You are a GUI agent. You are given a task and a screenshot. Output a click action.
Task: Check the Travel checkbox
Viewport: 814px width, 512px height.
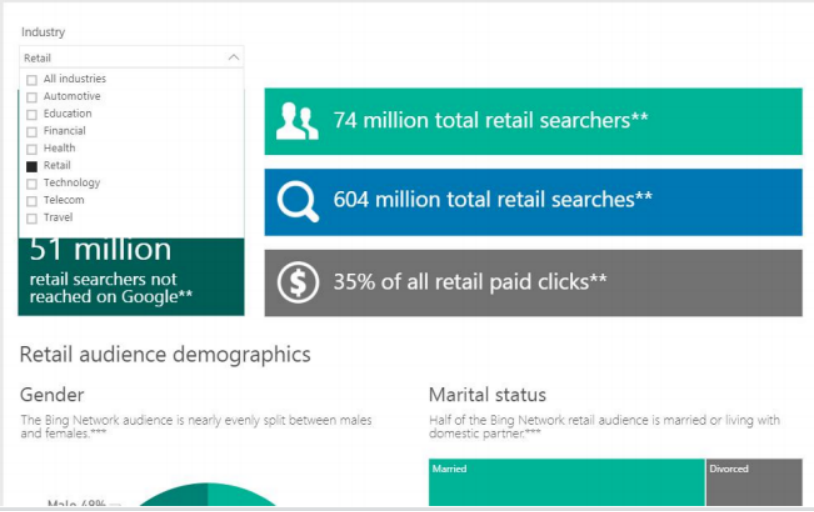pyautogui.click(x=32, y=218)
